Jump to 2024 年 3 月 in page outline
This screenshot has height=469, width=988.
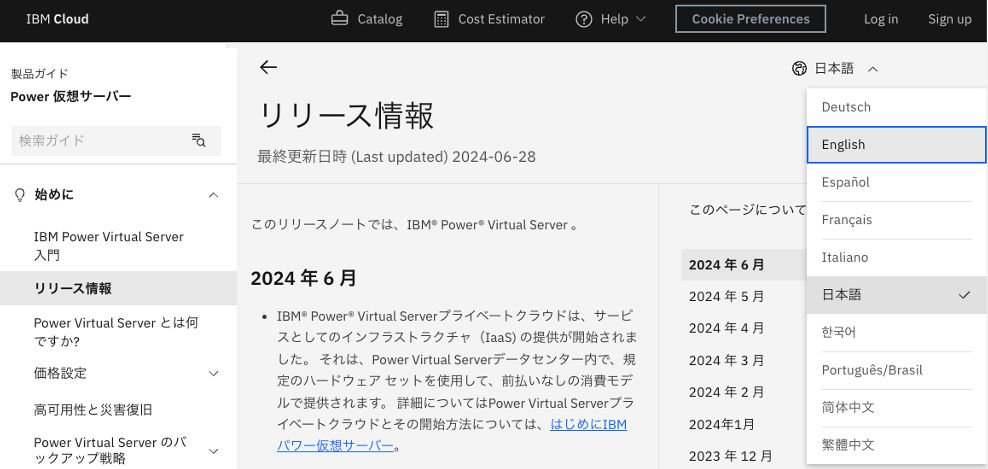pos(727,360)
